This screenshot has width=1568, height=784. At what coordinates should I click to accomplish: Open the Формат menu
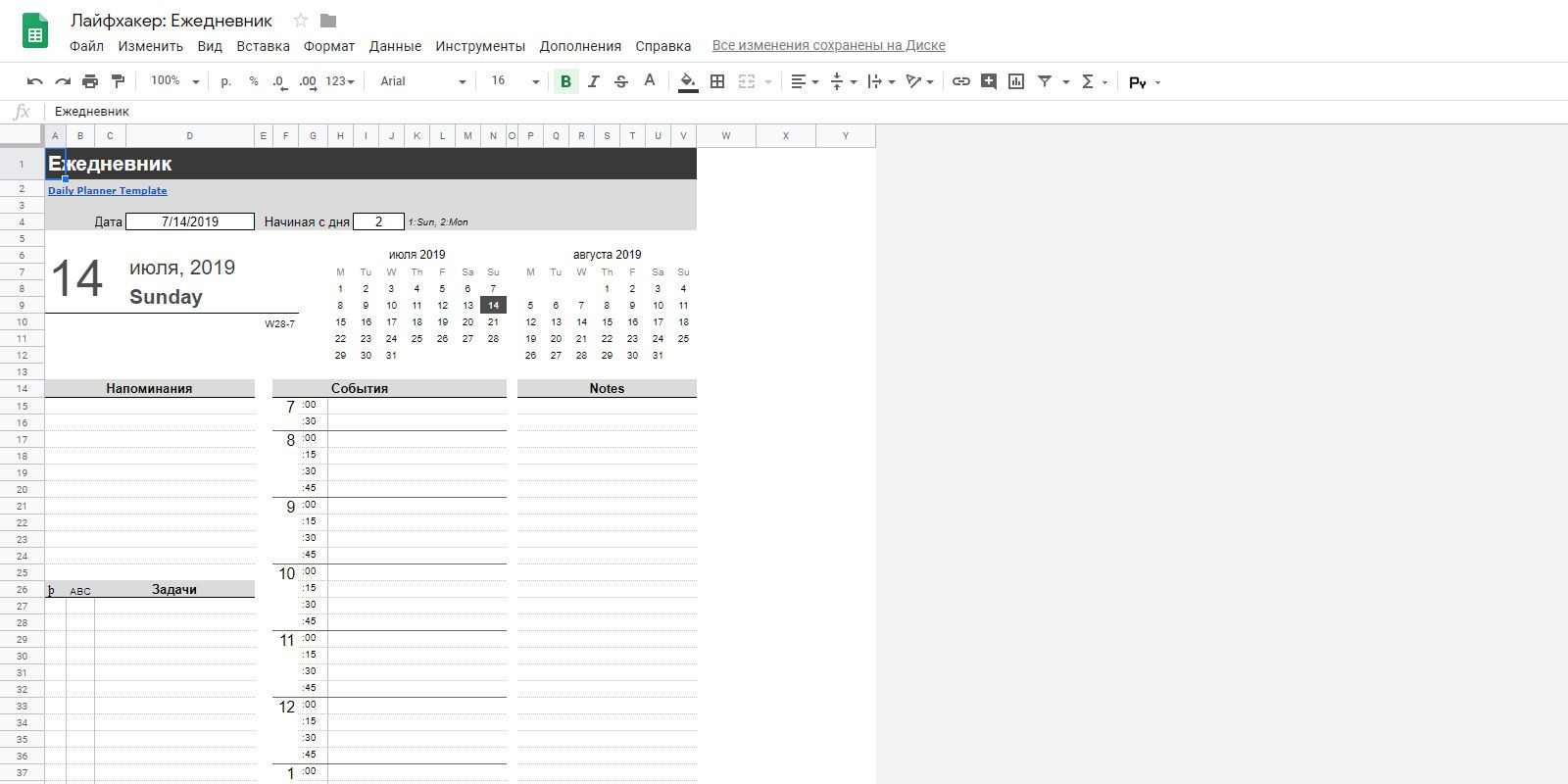[329, 46]
